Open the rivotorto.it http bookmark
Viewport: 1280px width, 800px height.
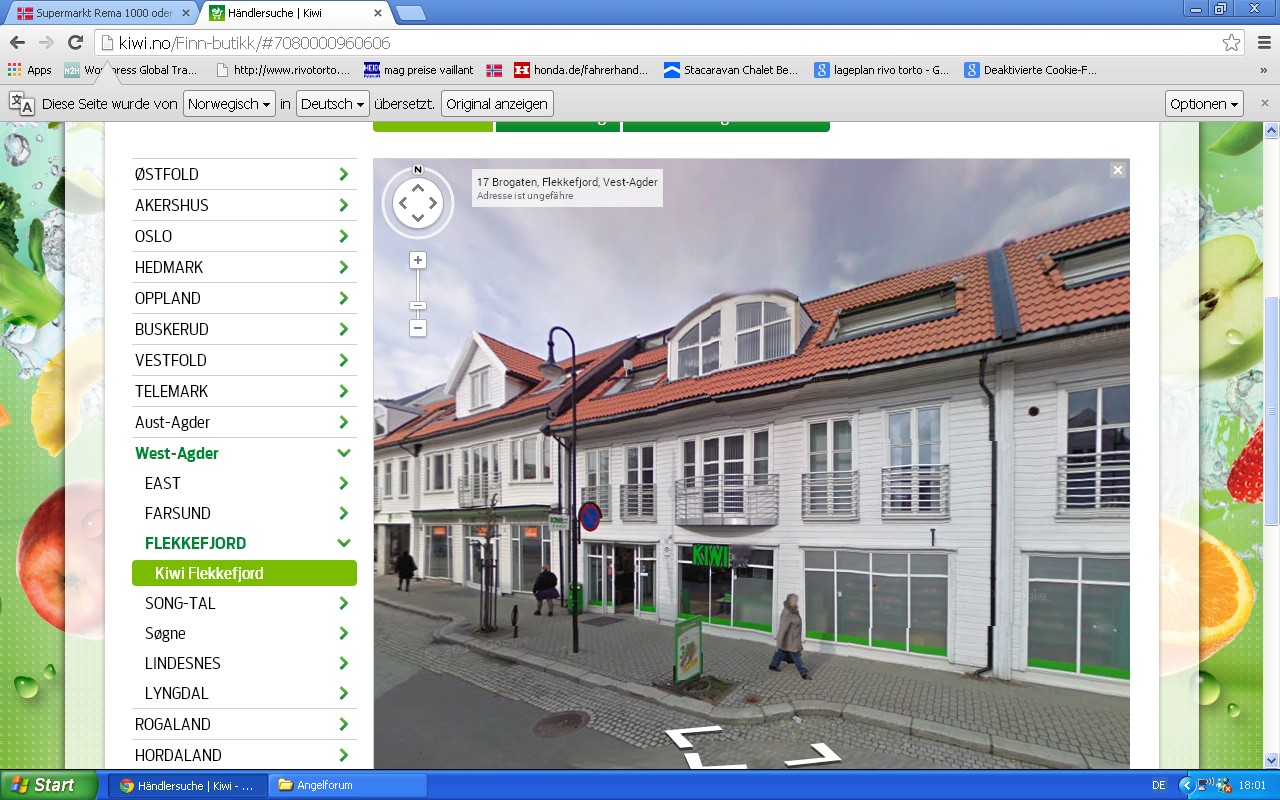tap(283, 70)
